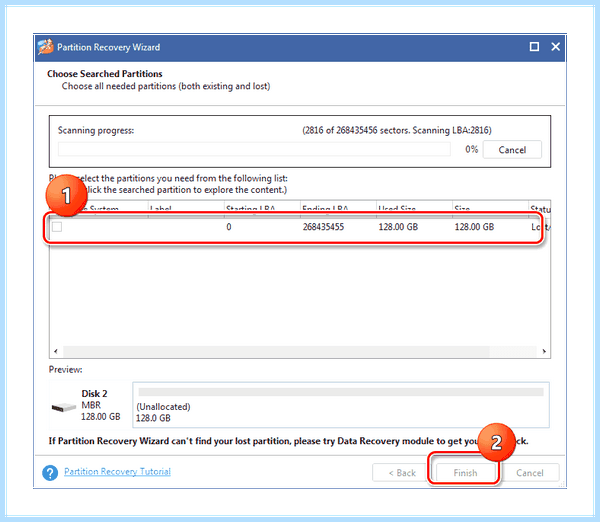Screen dimensions: 600x522
Task: Click the Choose Searched Partitions heading
Action: click(x=105, y=73)
